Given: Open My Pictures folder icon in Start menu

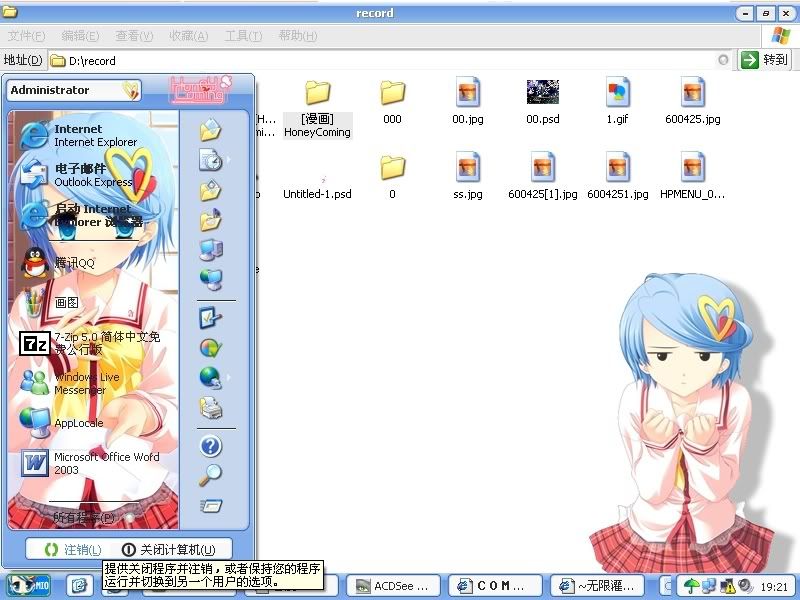Looking at the screenshot, I should pos(210,190).
